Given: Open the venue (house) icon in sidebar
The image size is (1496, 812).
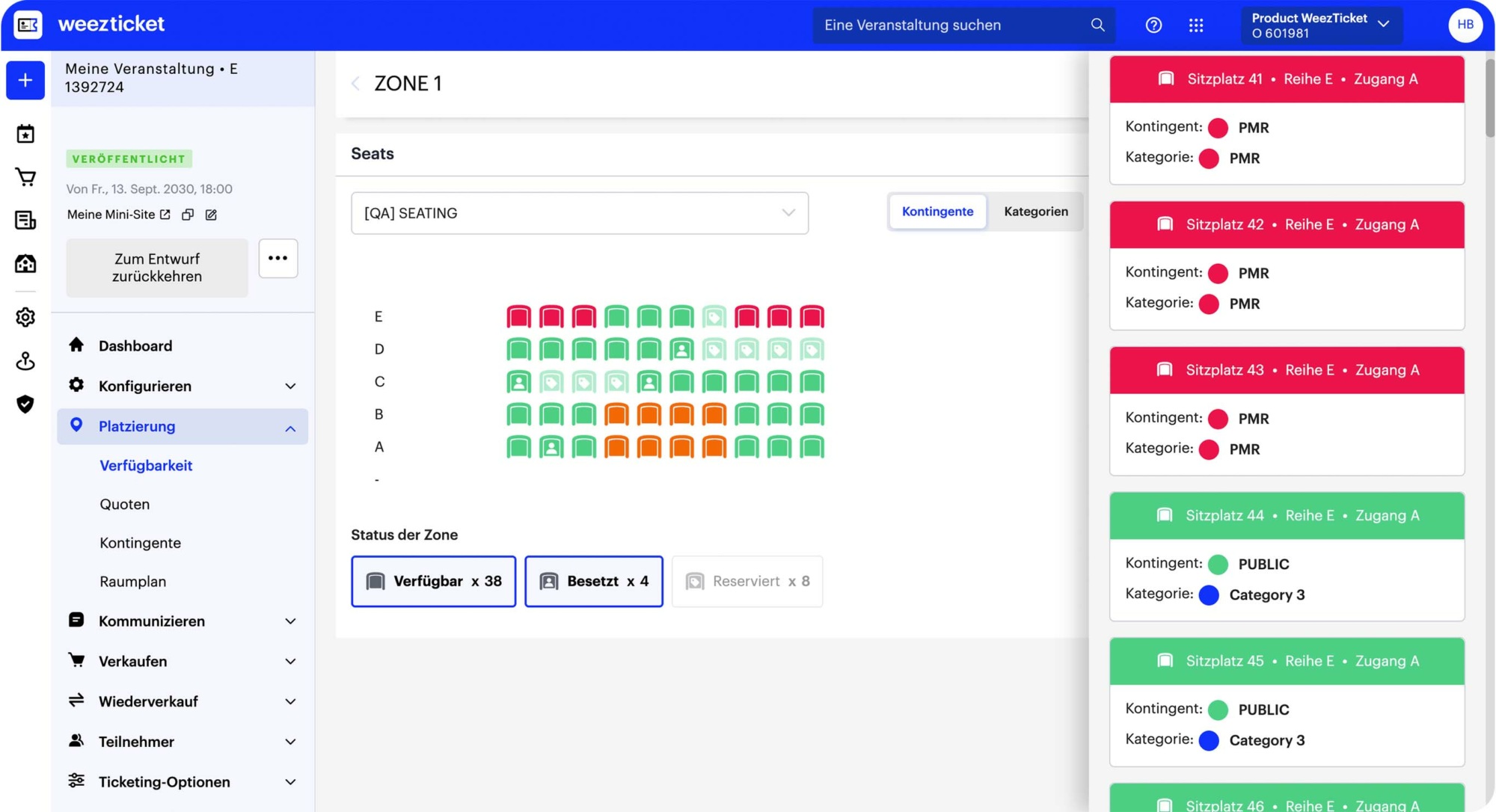Looking at the screenshot, I should point(25,263).
